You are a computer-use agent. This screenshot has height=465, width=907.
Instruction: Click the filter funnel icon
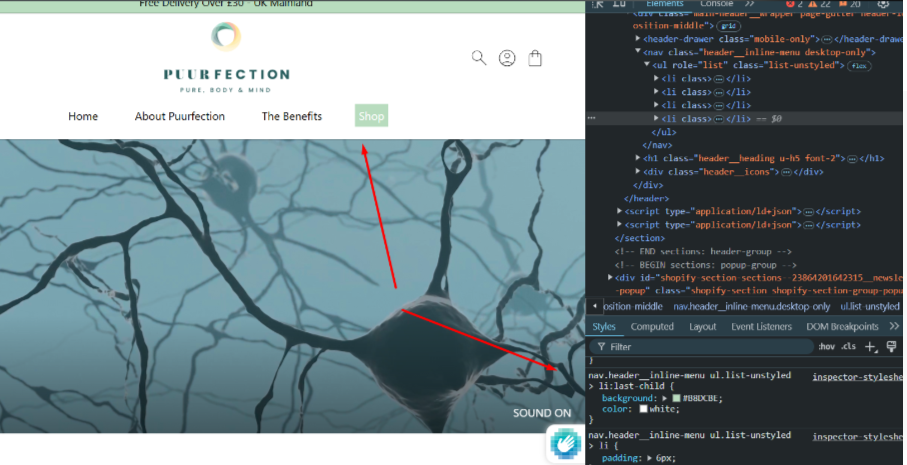point(602,346)
